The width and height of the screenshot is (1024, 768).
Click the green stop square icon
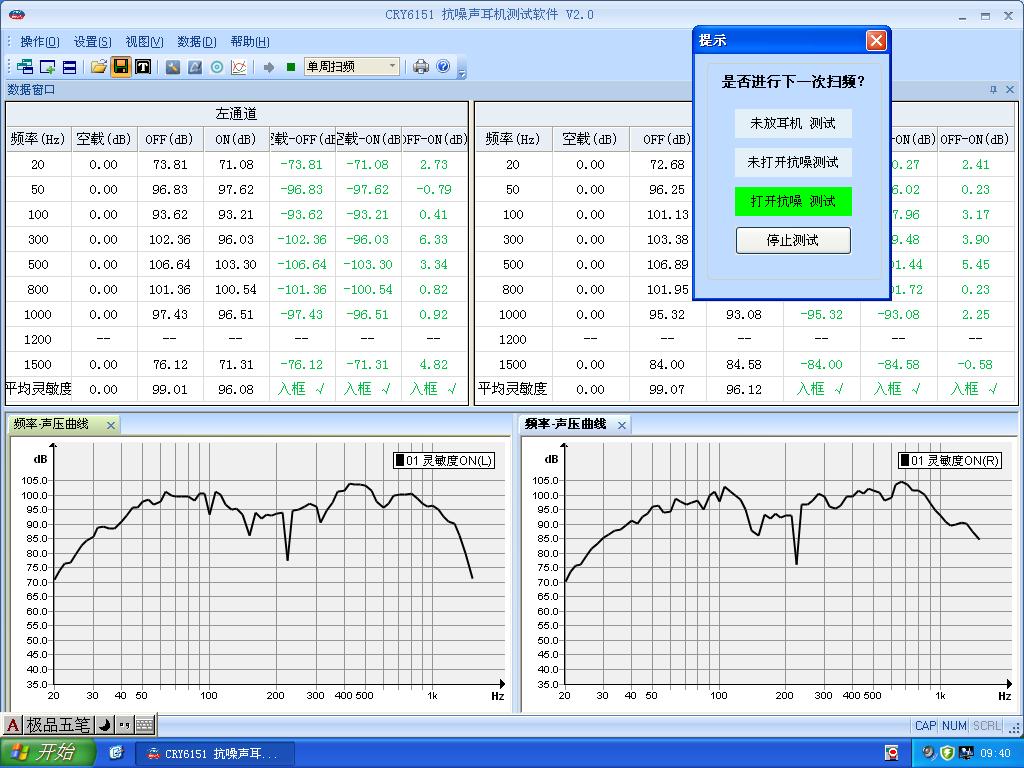tap(291, 67)
